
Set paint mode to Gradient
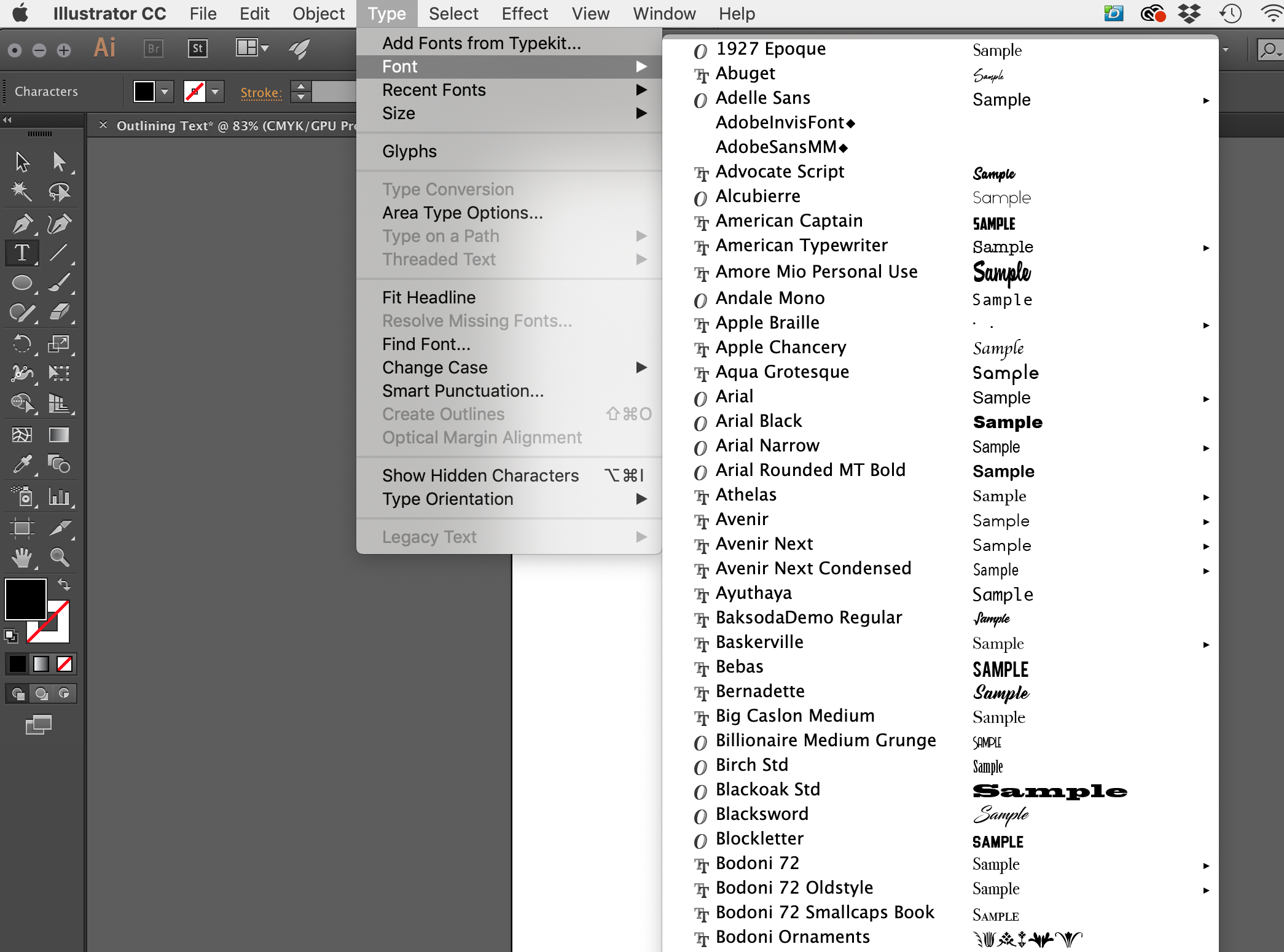(41, 664)
